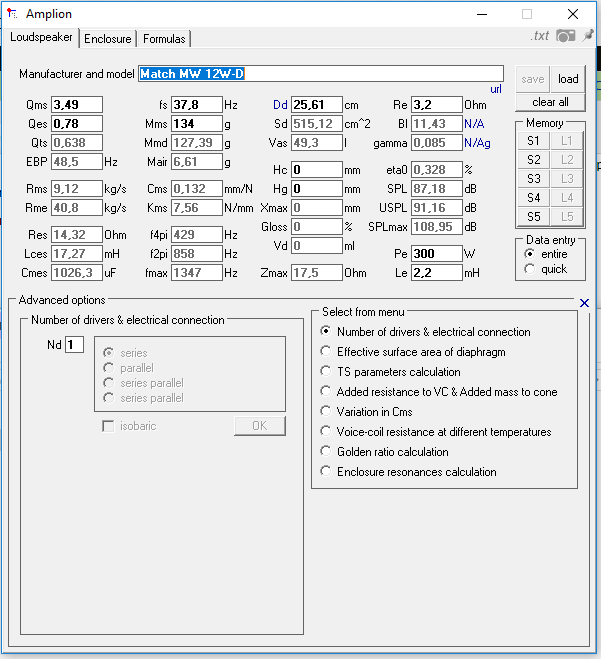Viewport: 601px width, 659px height.
Task: Click the clear all button
Action: click(x=550, y=102)
